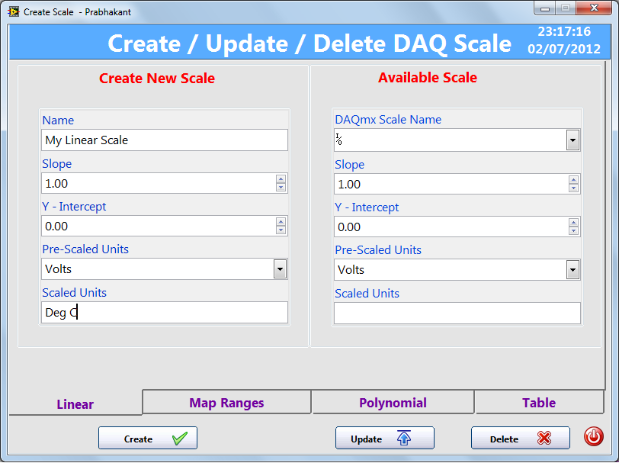Image resolution: width=619 pixels, height=463 pixels.
Task: Click Scaled Units field containing Deg C
Action: click(x=164, y=313)
